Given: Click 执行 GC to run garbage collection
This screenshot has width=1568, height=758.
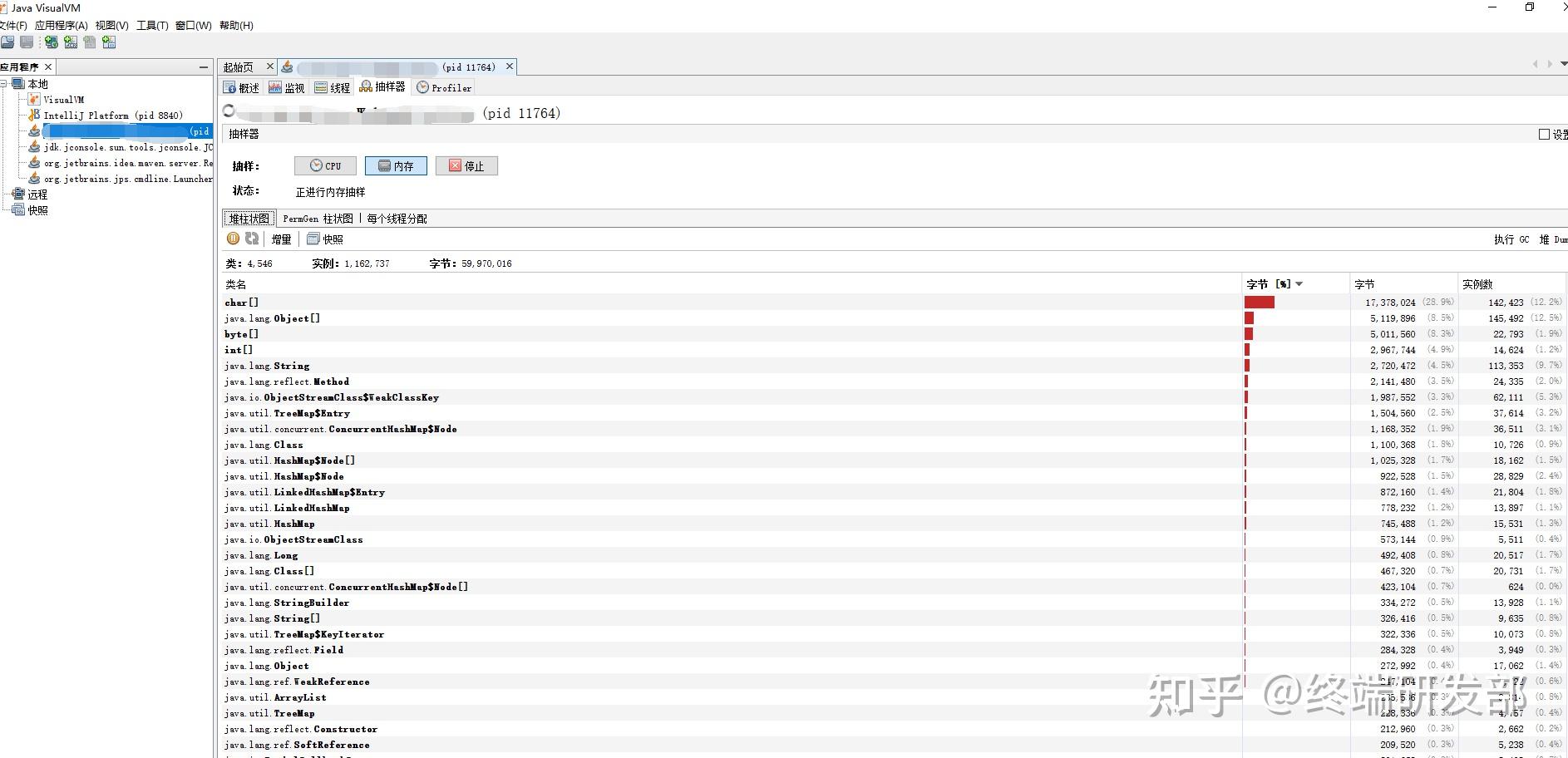Looking at the screenshot, I should [1511, 239].
